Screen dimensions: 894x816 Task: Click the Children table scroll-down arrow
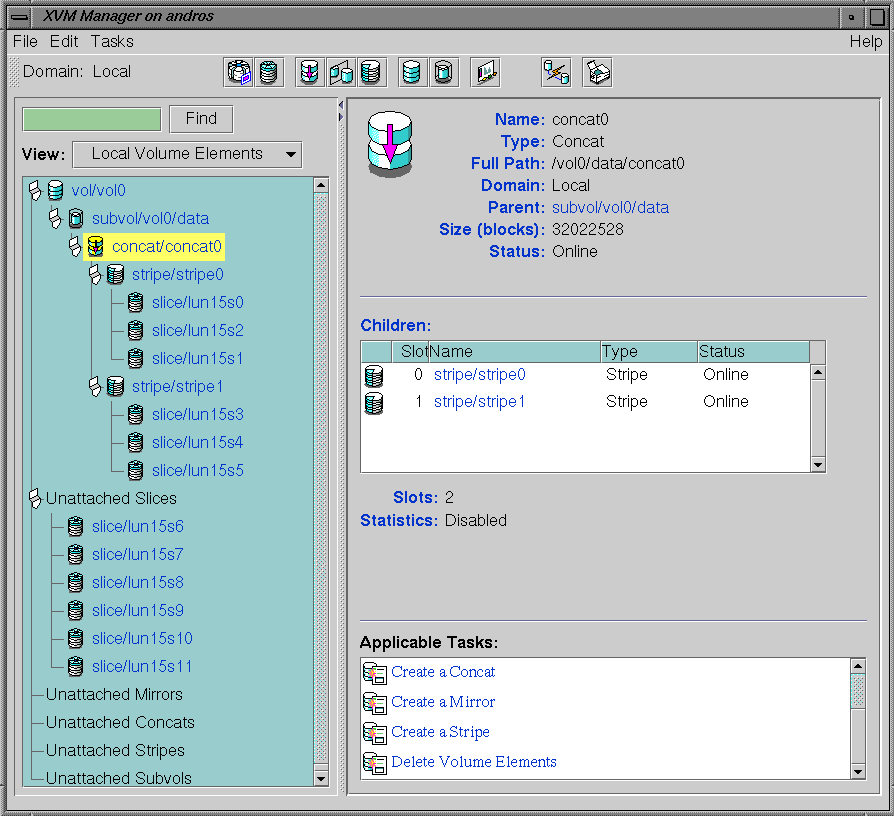tap(818, 465)
